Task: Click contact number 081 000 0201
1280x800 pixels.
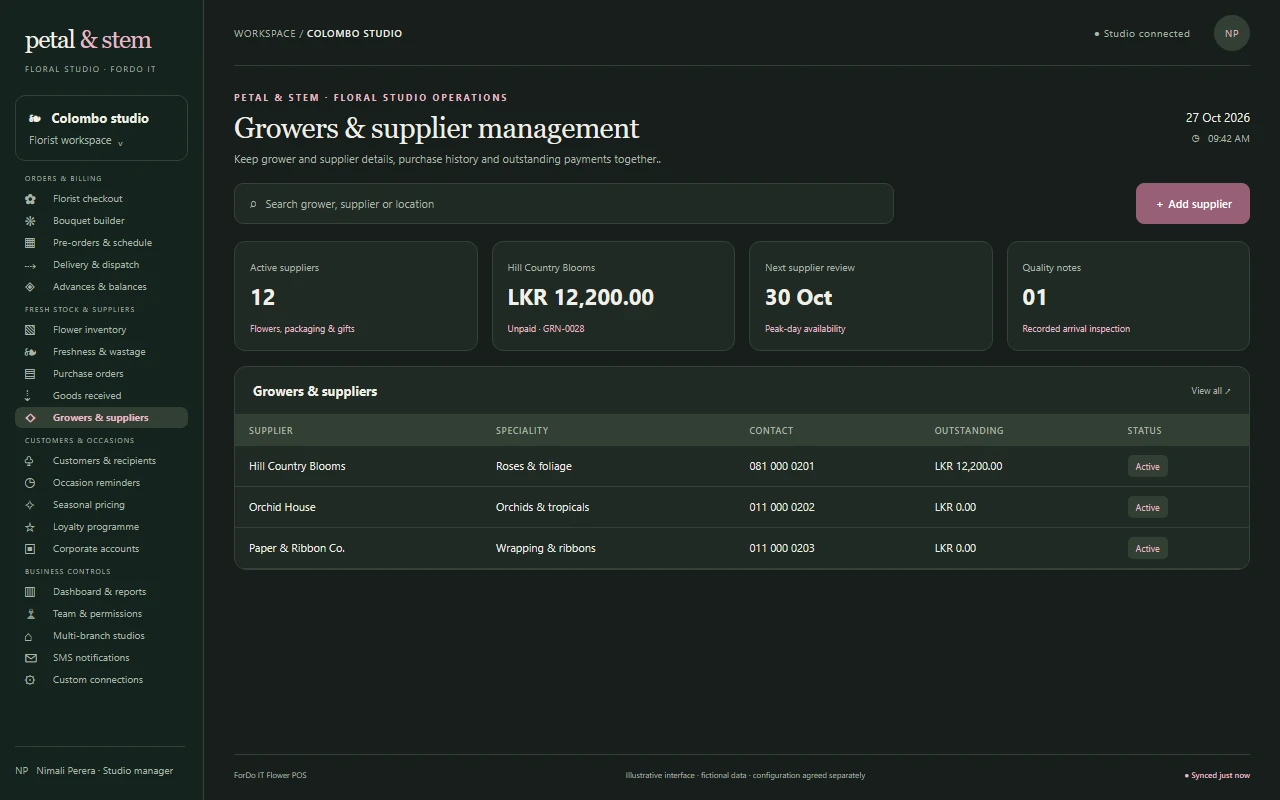Action: 782,466
